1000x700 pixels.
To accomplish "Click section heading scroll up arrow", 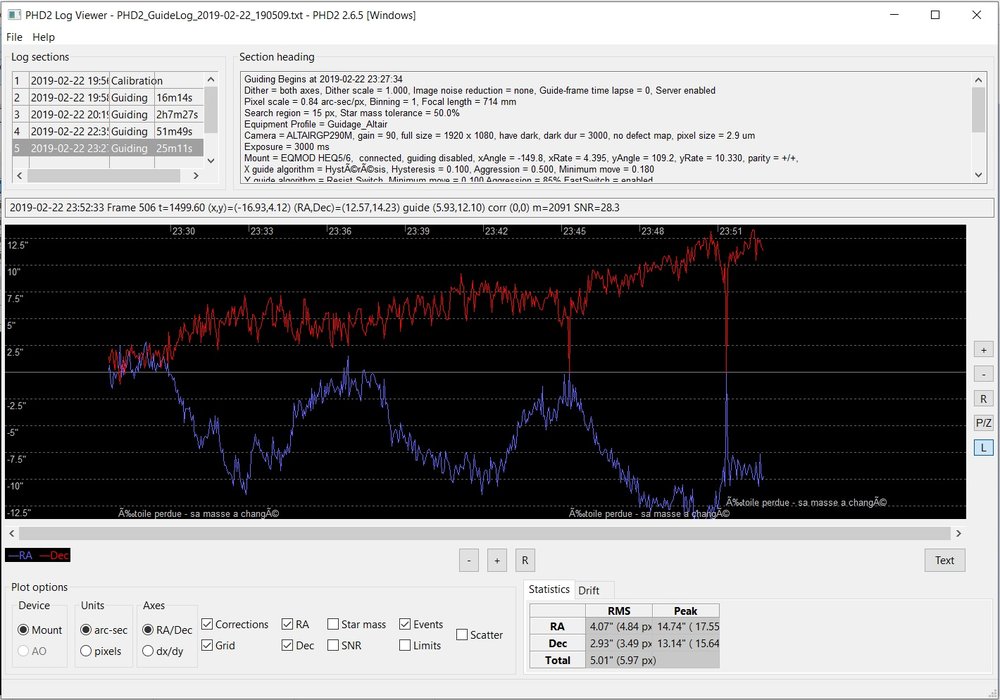I will tap(979, 80).
